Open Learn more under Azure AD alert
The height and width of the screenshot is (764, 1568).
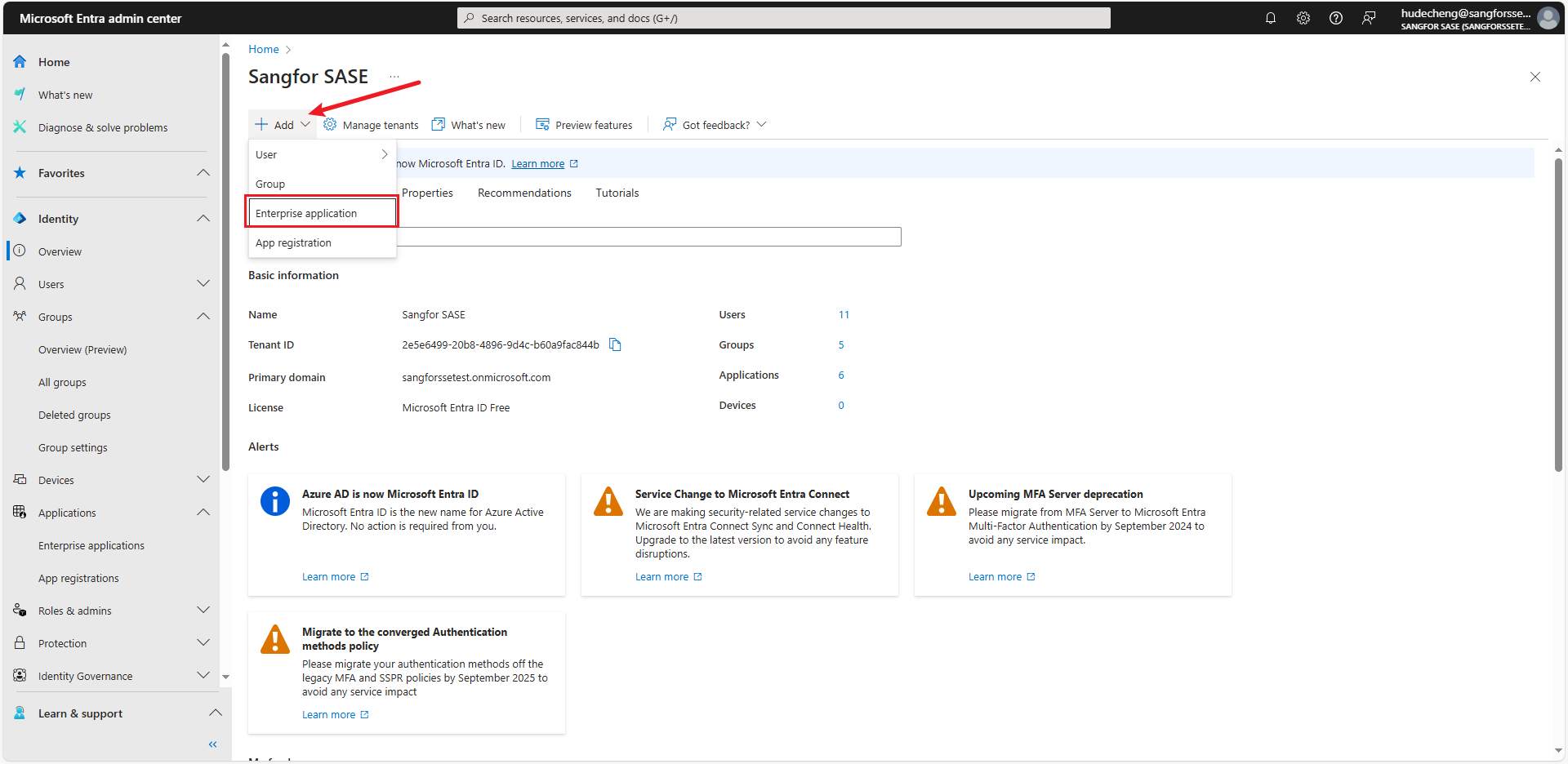(x=335, y=577)
